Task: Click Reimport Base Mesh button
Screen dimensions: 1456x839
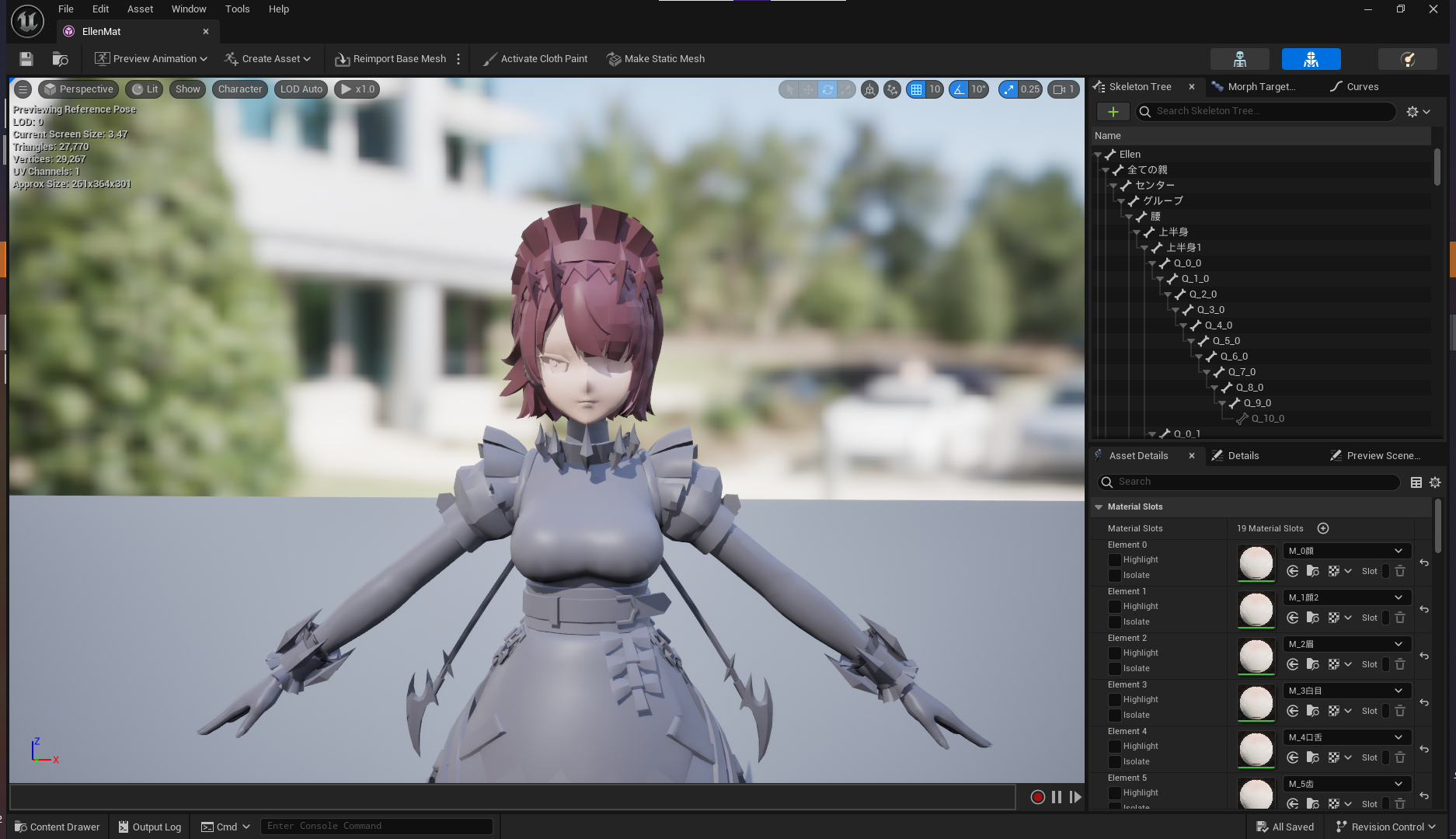Action: [391, 59]
